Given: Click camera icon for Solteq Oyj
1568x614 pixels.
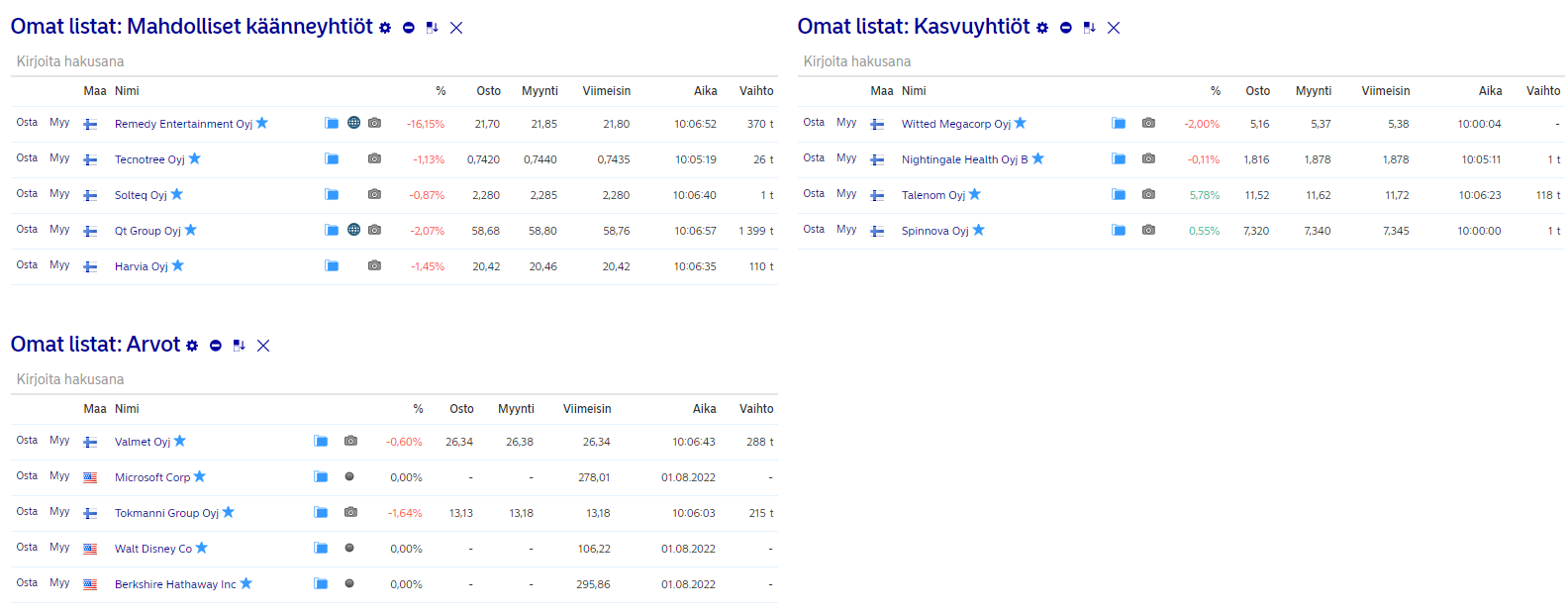Looking at the screenshot, I should 374,194.
